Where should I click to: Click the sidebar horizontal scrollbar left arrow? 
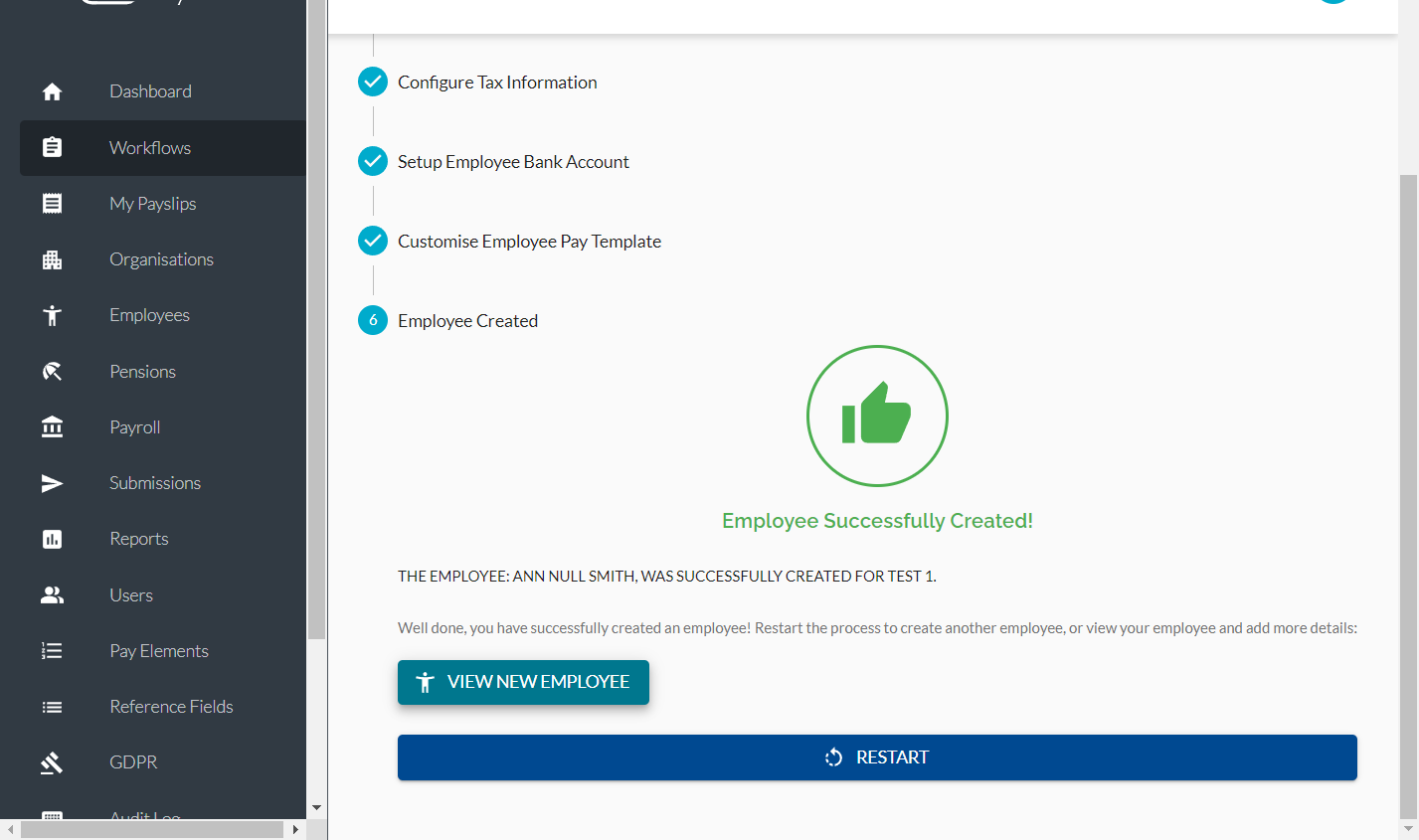[x=10, y=829]
